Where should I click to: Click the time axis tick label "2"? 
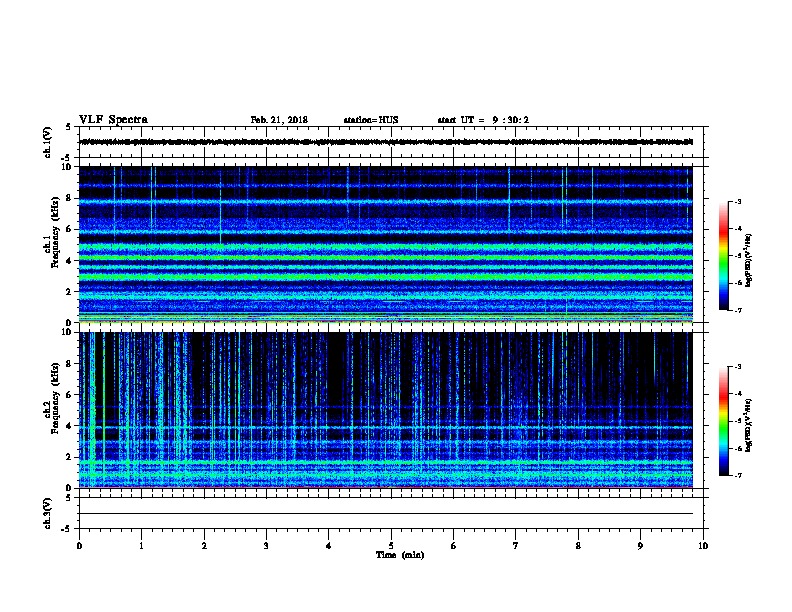[x=204, y=546]
